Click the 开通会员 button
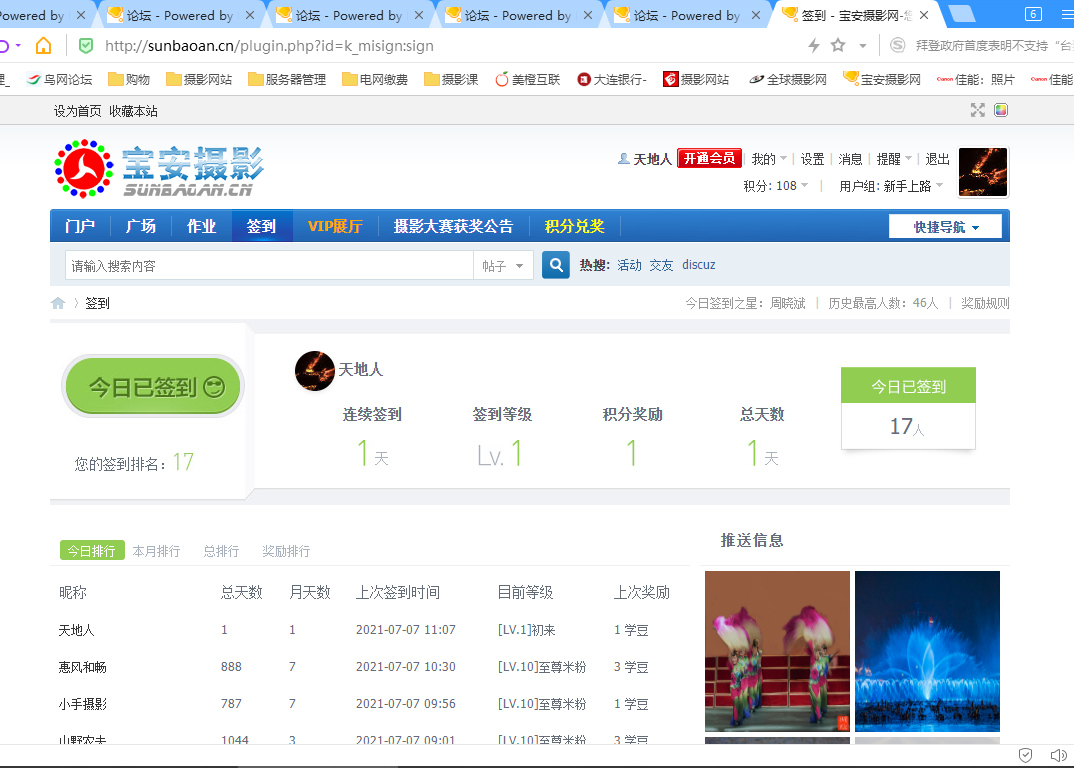The image size is (1074, 768). click(x=710, y=158)
